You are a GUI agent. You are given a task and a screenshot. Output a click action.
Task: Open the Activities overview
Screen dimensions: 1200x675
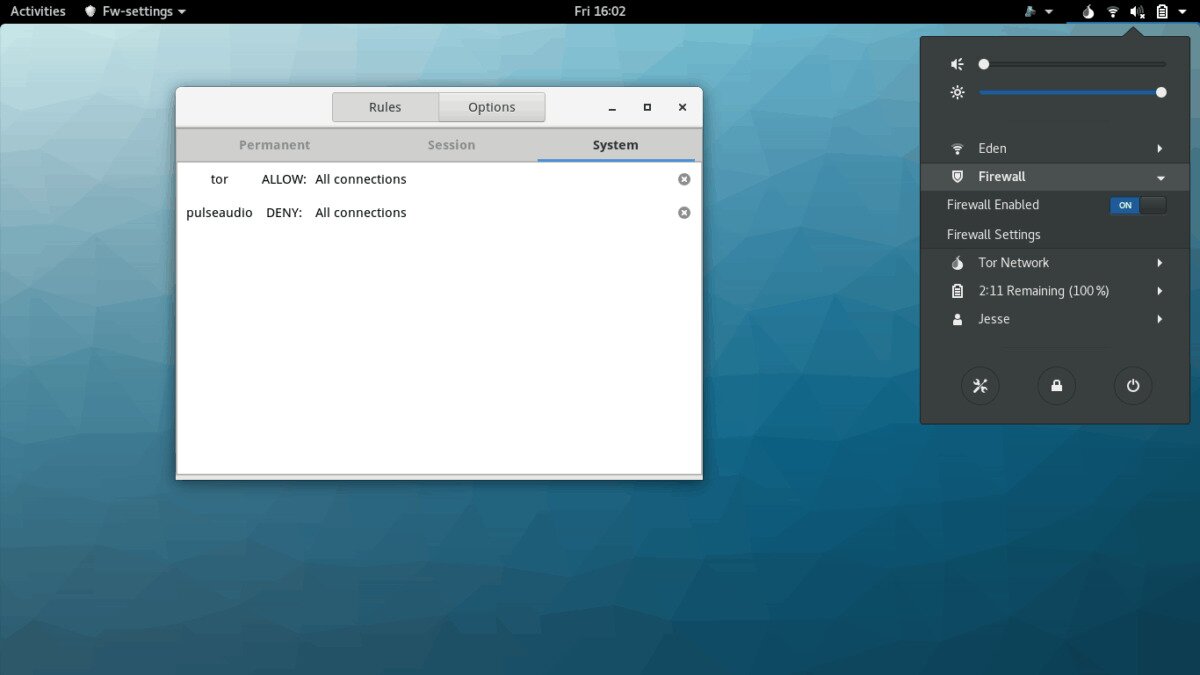point(38,12)
